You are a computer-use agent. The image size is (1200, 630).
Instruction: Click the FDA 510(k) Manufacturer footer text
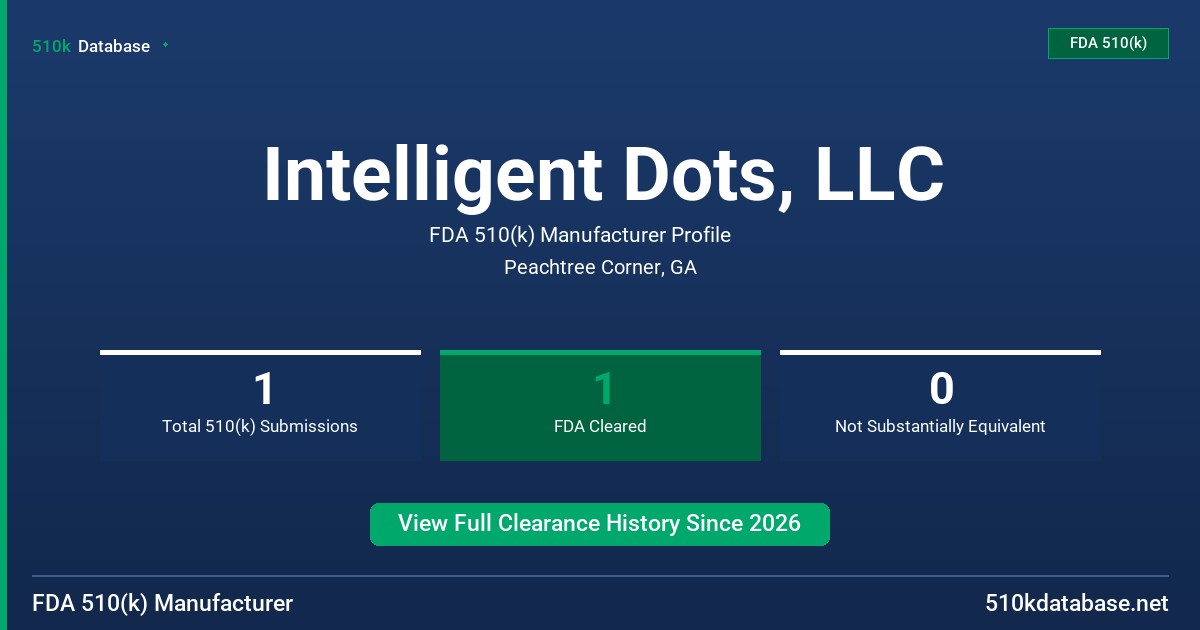(x=163, y=604)
